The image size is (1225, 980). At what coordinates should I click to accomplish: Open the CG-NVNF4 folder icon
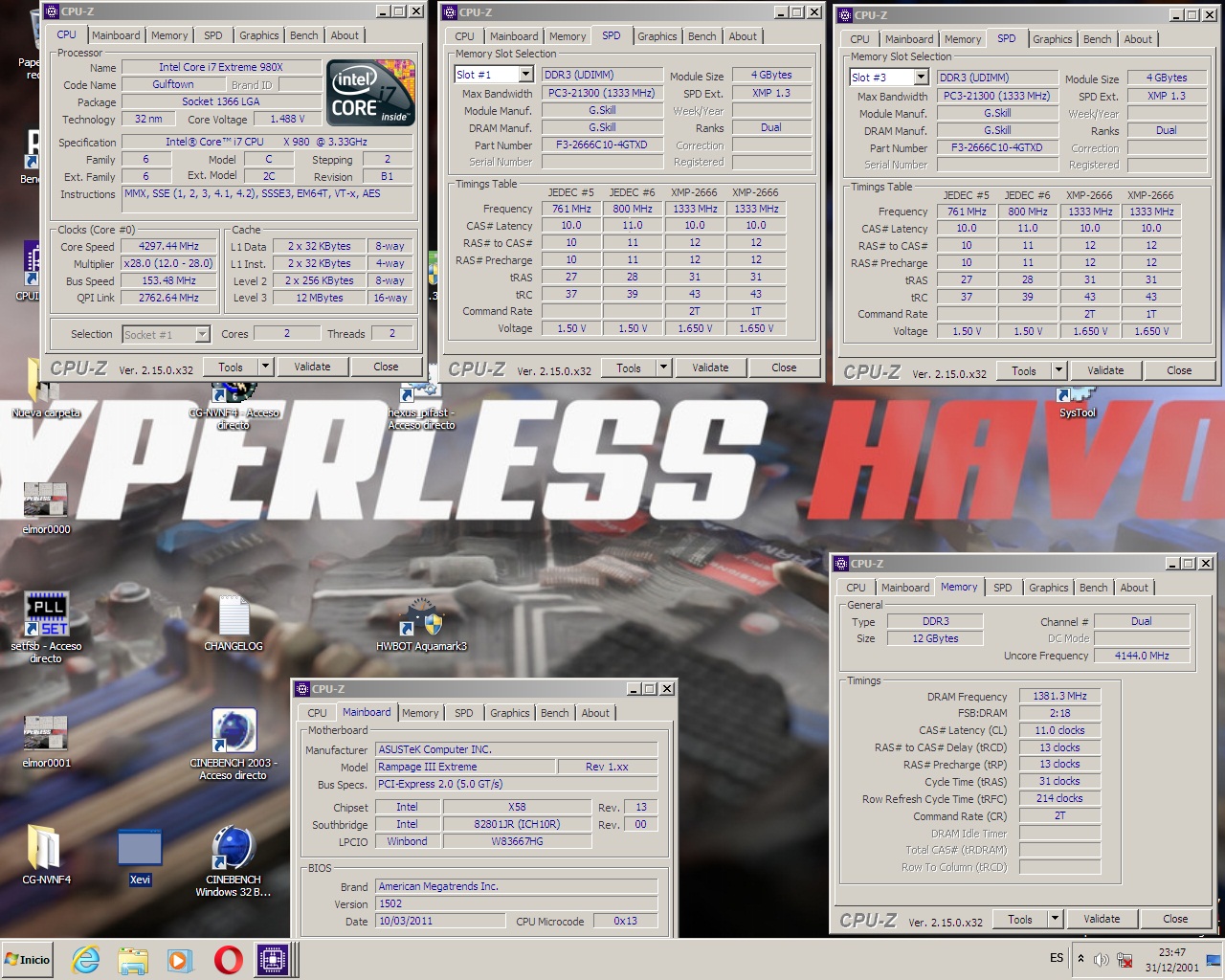point(46,854)
